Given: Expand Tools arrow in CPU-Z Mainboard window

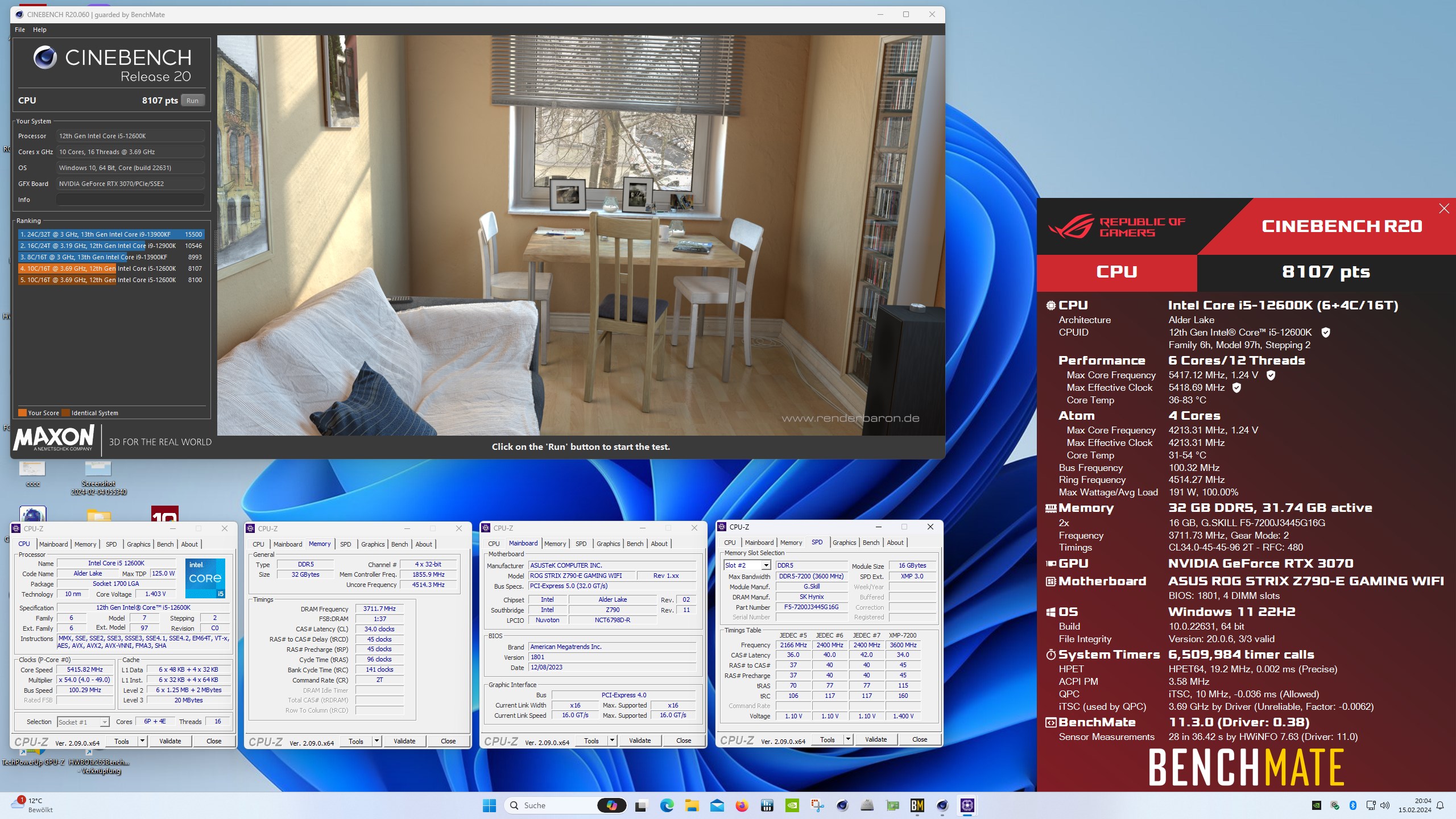Looking at the screenshot, I should tap(612, 741).
